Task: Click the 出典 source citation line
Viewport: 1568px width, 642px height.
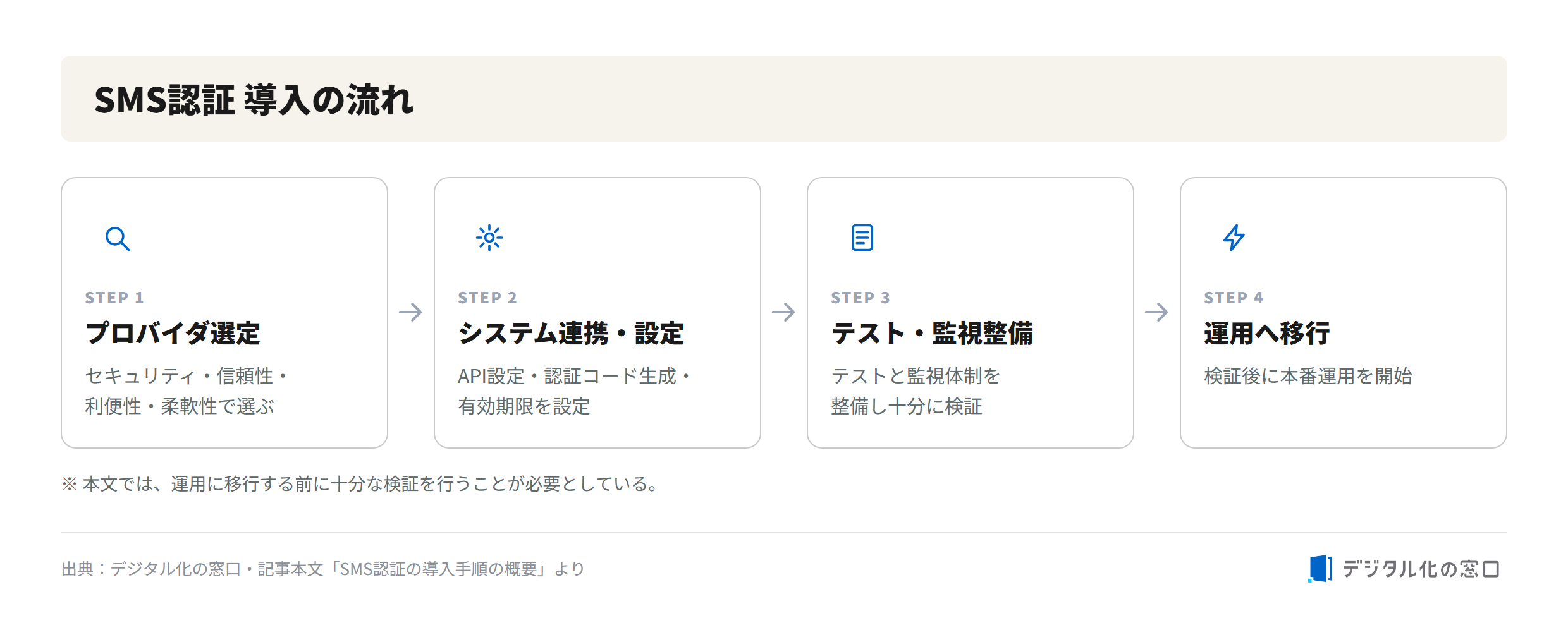Action: [323, 569]
